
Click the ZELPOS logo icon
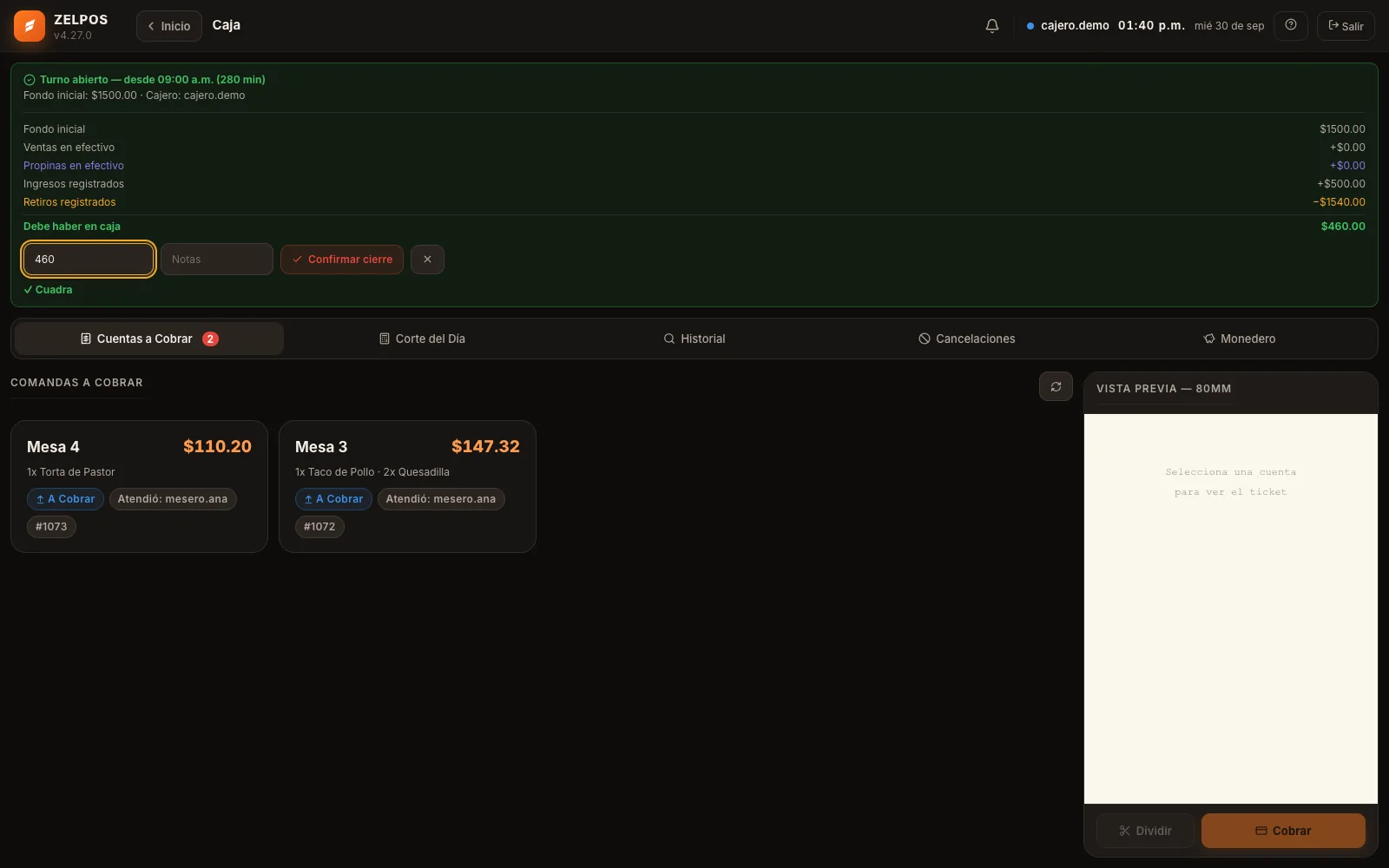[x=30, y=26]
